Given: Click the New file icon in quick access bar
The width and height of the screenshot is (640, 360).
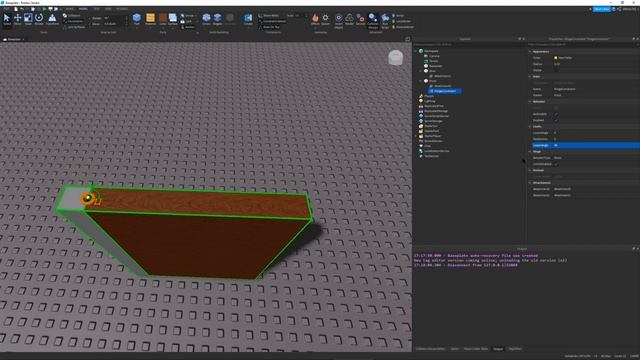Looking at the screenshot, I should pyautogui.click(x=16, y=9).
